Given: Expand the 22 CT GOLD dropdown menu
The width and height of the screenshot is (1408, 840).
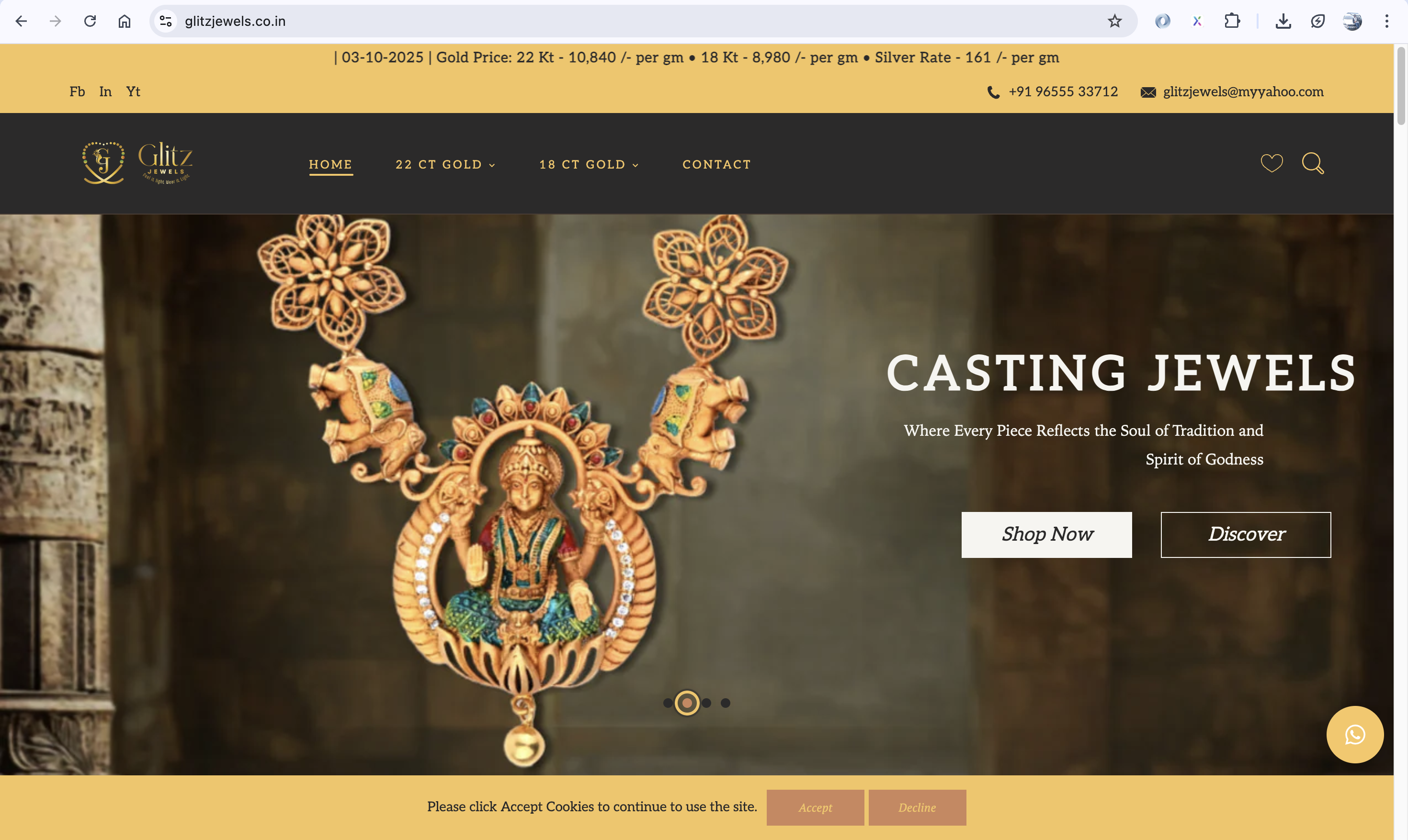Looking at the screenshot, I should pos(445,165).
